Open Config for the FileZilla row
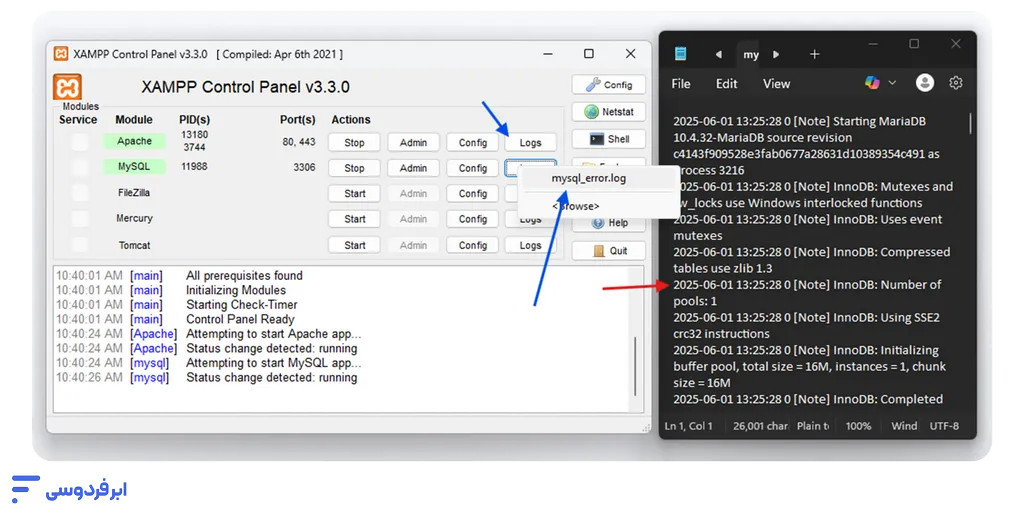The width and height of the screenshot is (1024, 515). [473, 193]
